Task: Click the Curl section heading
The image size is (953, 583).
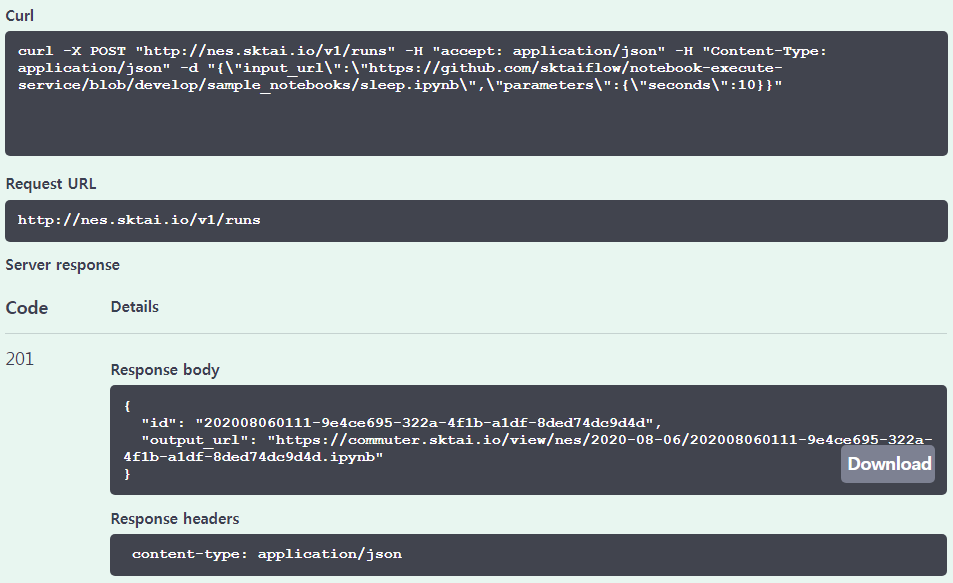Action: [x=20, y=17]
